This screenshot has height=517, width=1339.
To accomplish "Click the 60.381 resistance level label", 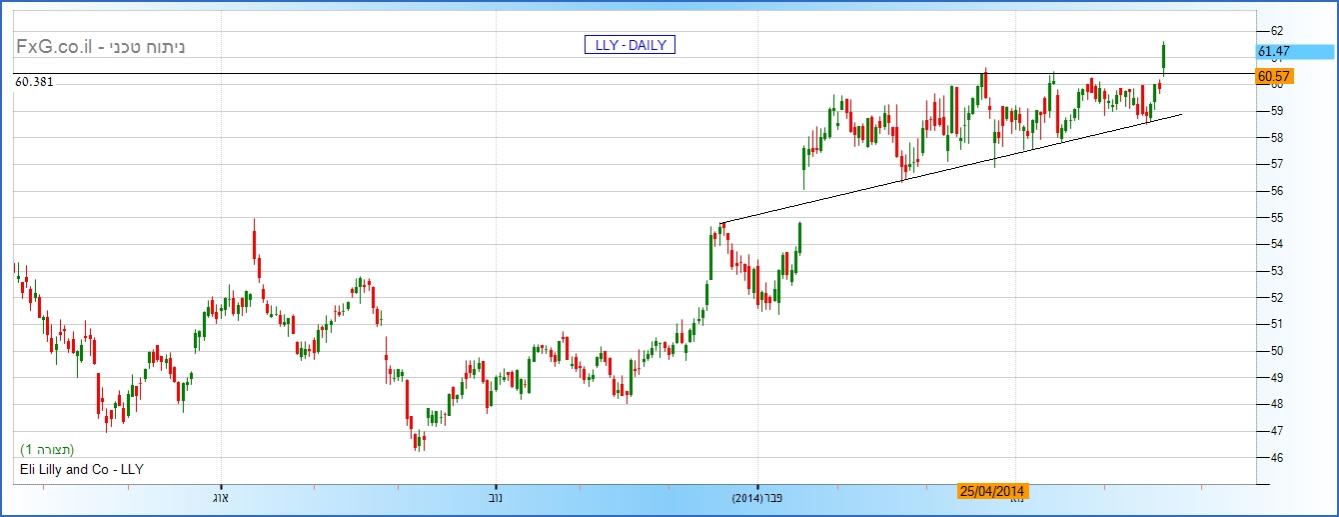I will coord(34,82).
